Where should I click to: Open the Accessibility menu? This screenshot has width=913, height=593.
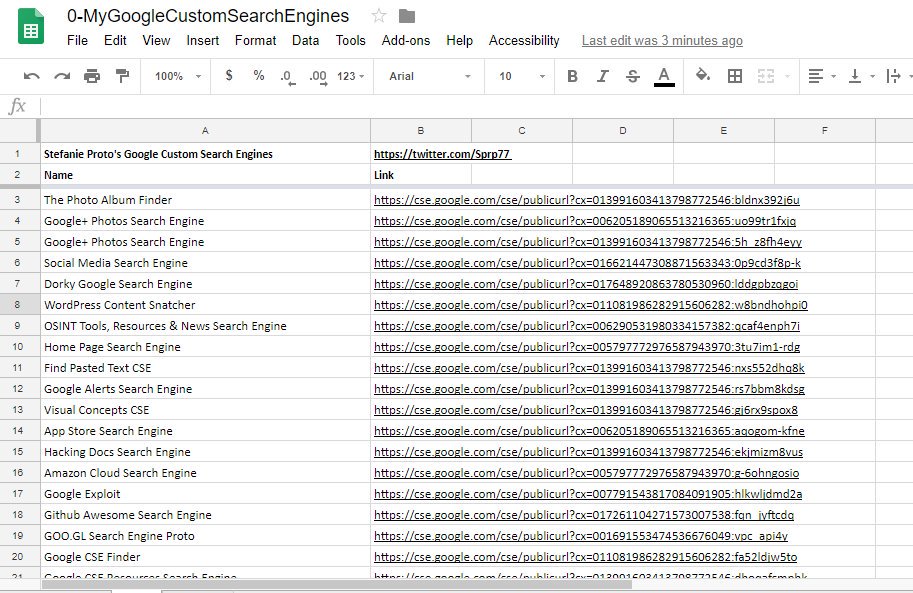(524, 40)
